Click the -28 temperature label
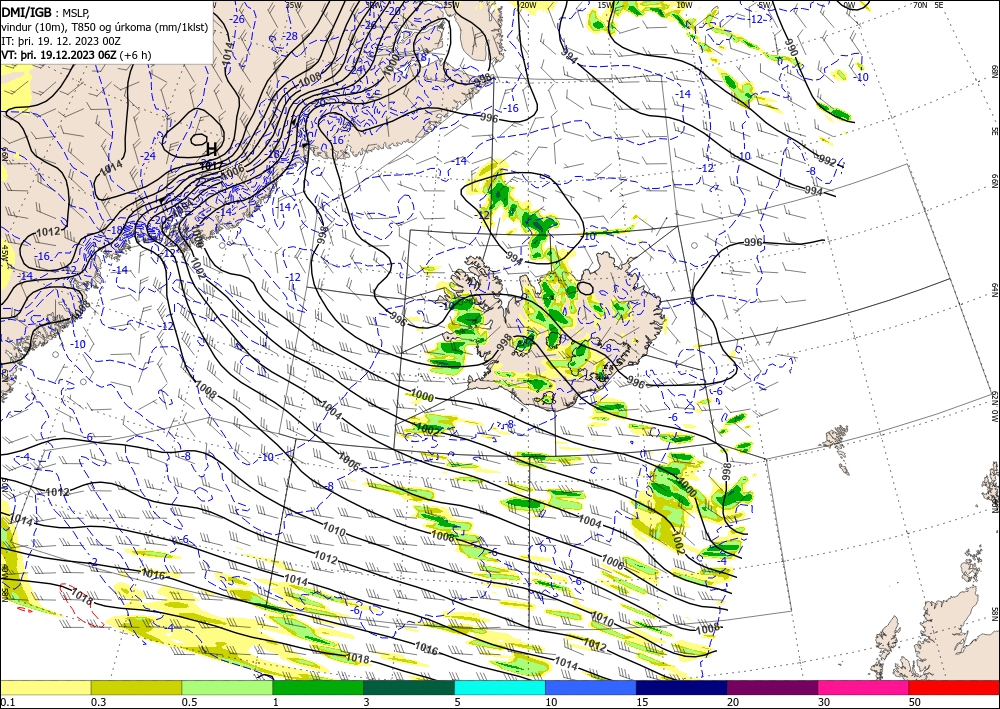 pyautogui.click(x=291, y=36)
